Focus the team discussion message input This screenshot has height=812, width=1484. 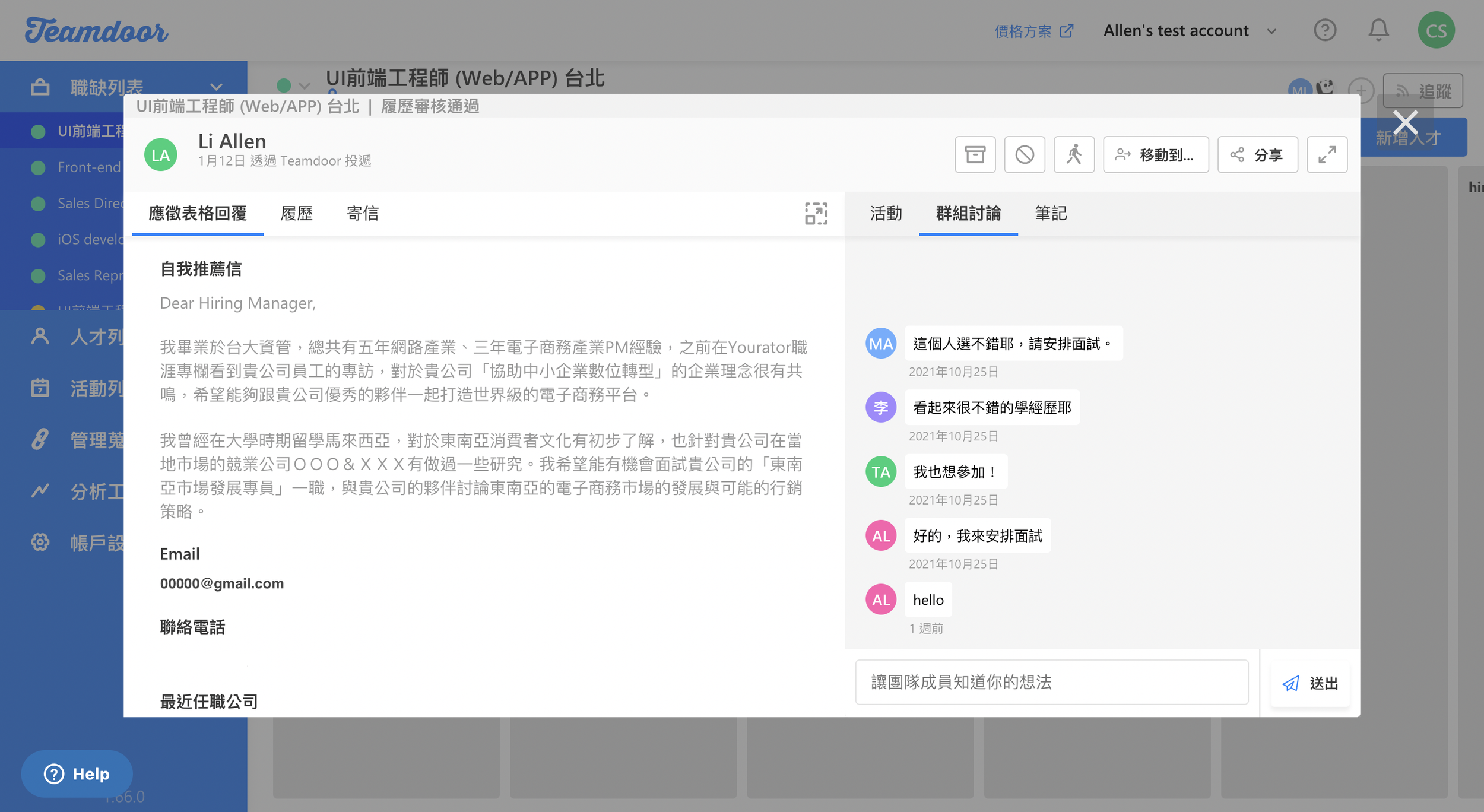(x=1051, y=683)
